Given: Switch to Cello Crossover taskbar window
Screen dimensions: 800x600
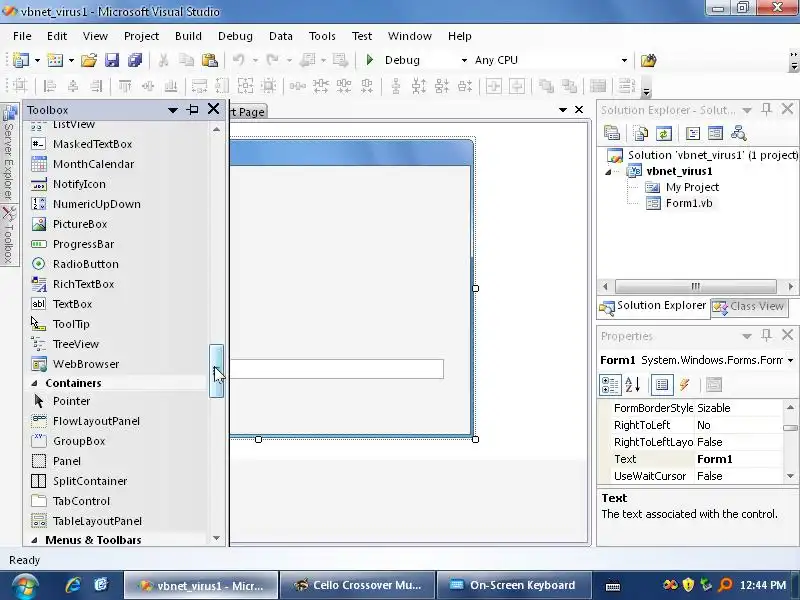Looking at the screenshot, I should (x=358, y=585).
